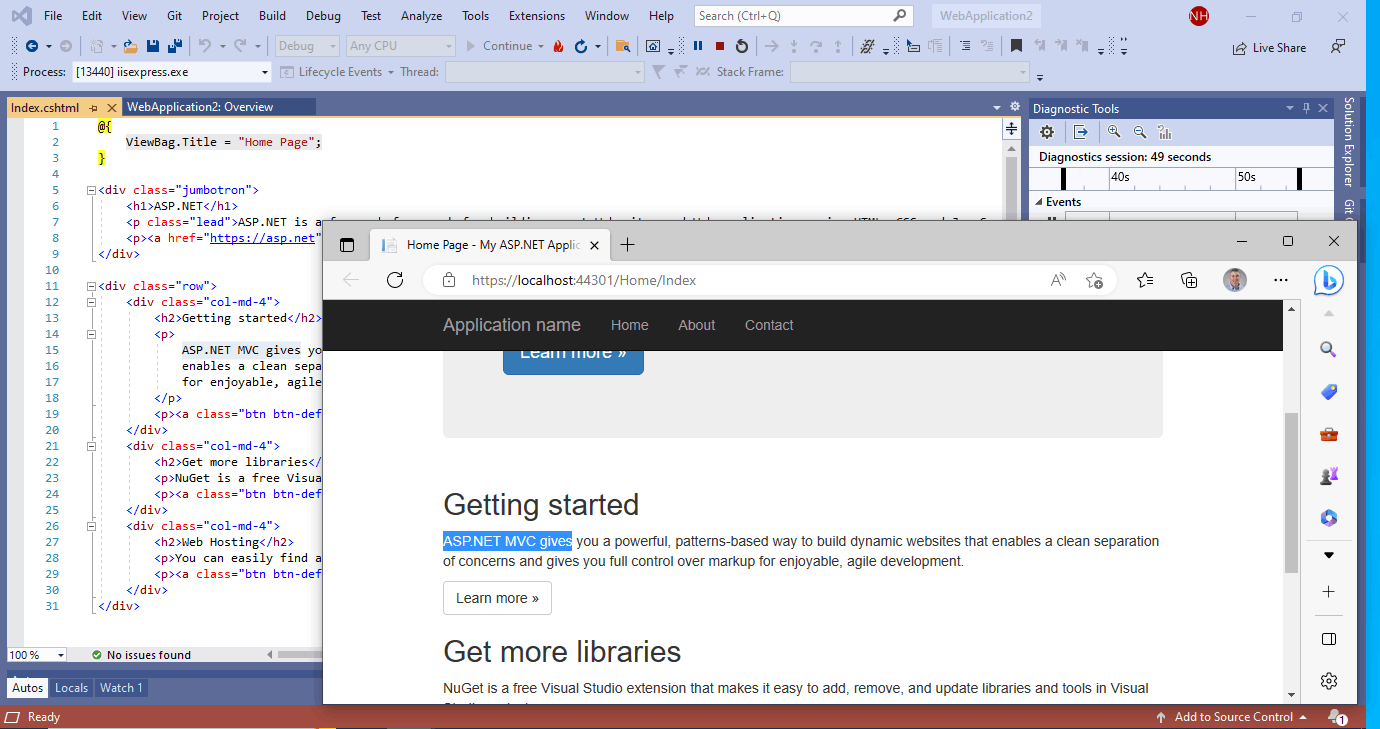
Task: Open the Extensions menu
Action: tap(536, 16)
